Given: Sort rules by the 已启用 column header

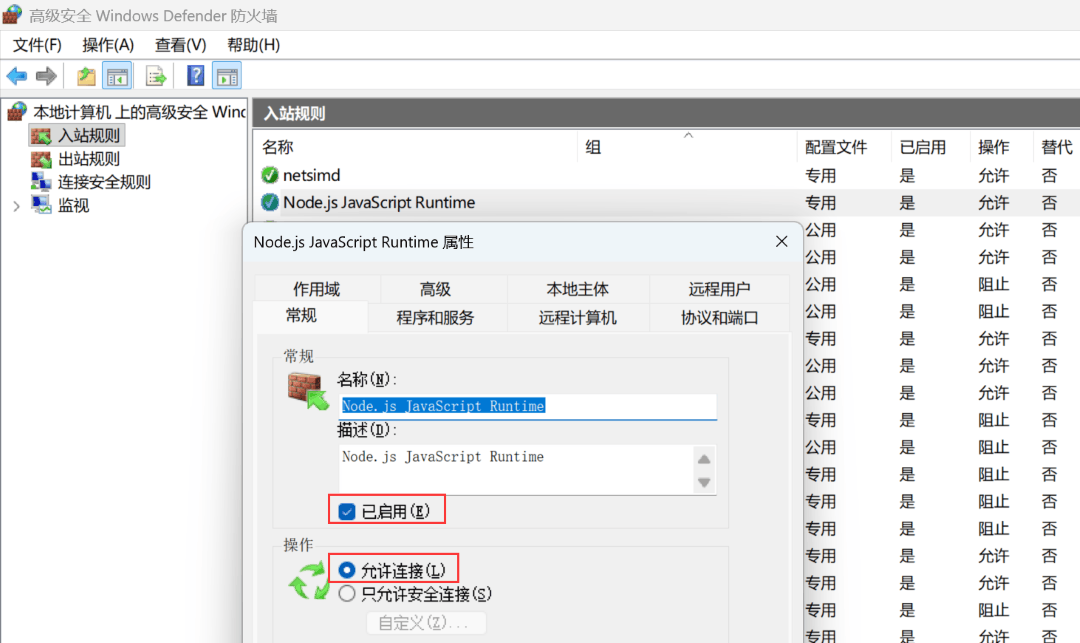Looking at the screenshot, I should coord(930,147).
